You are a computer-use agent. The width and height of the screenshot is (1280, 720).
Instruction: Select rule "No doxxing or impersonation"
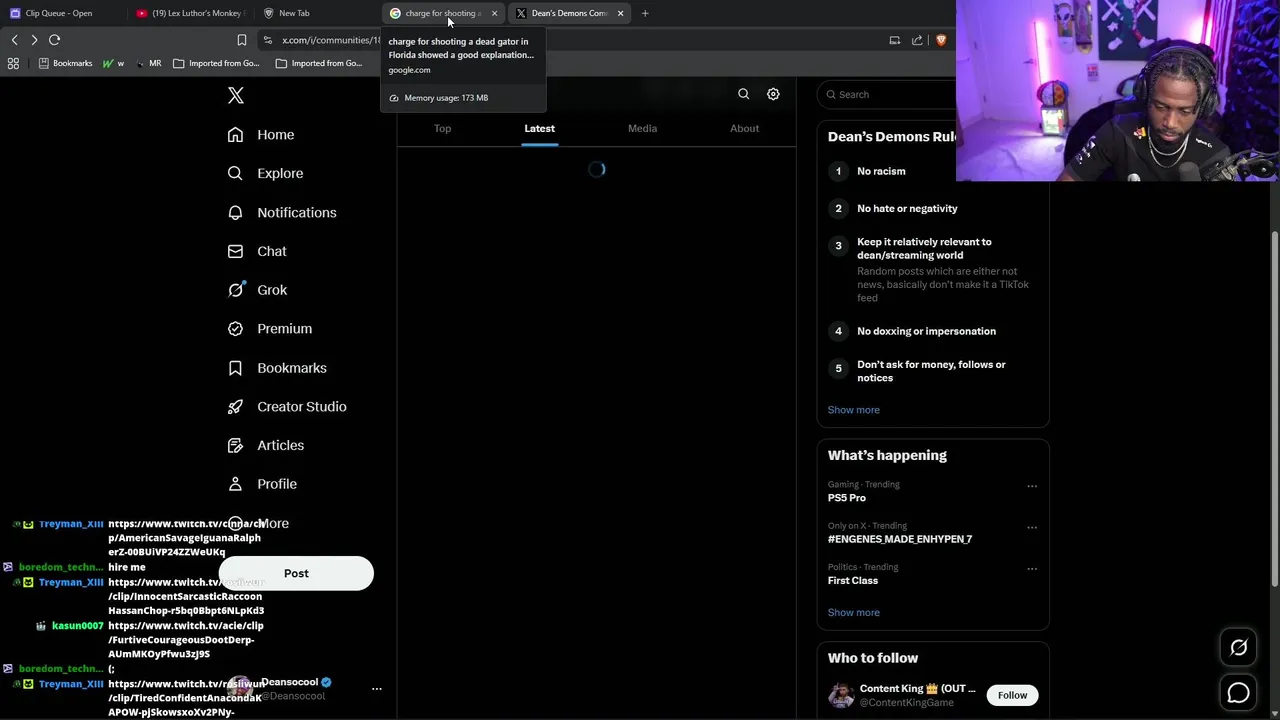926,331
